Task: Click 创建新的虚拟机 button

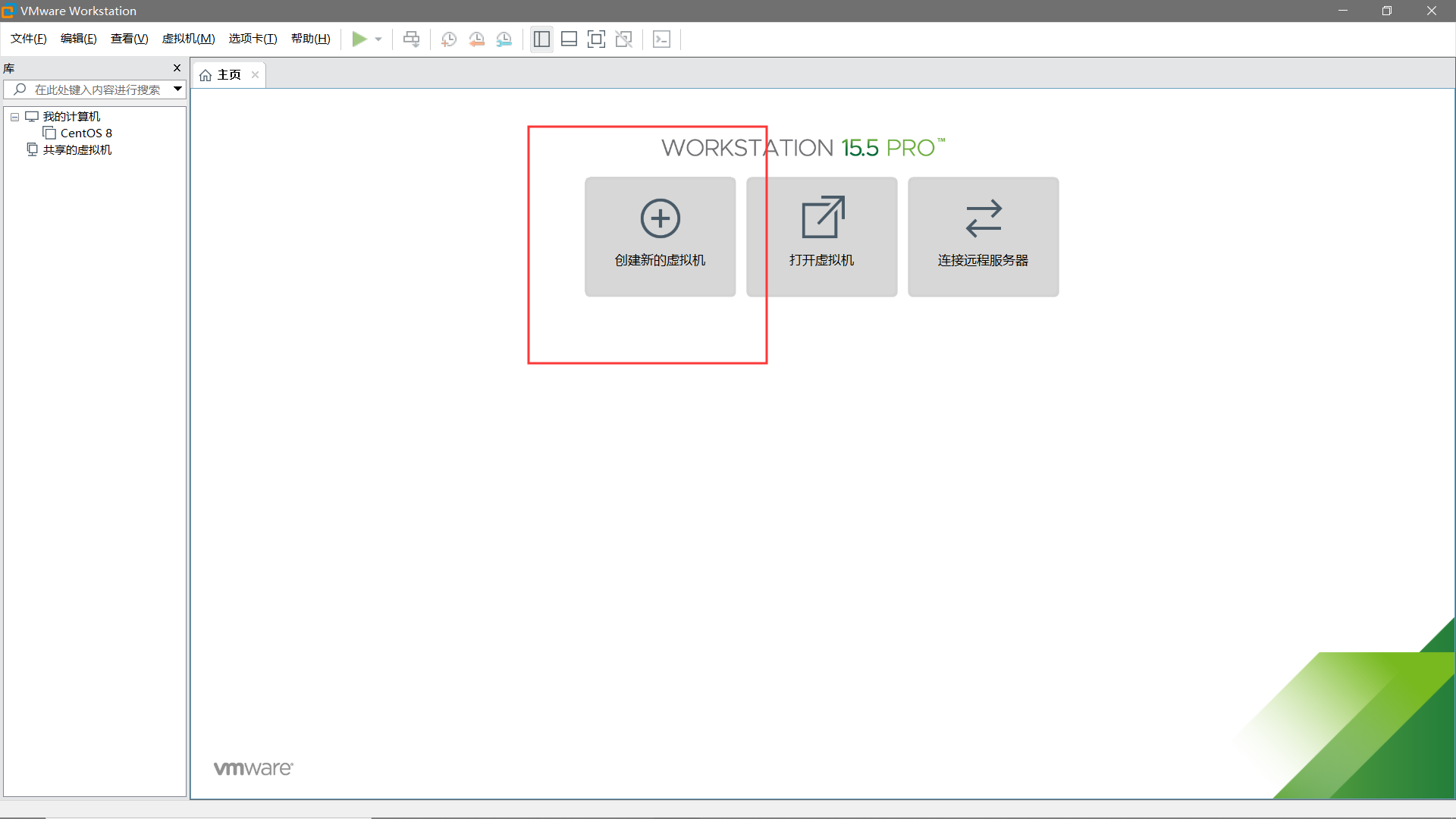Action: click(x=660, y=237)
